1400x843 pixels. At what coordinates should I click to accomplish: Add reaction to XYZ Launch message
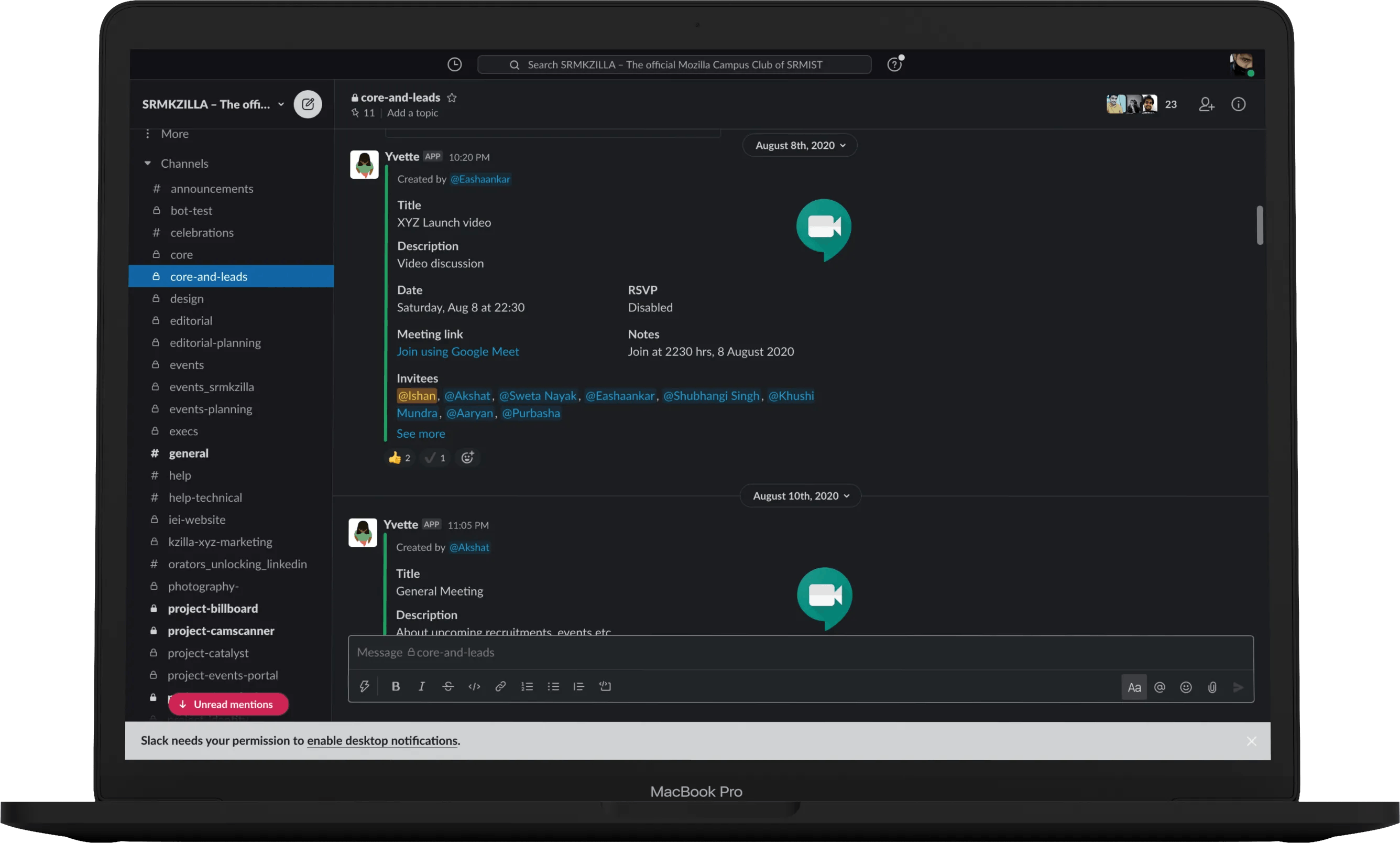coord(467,458)
